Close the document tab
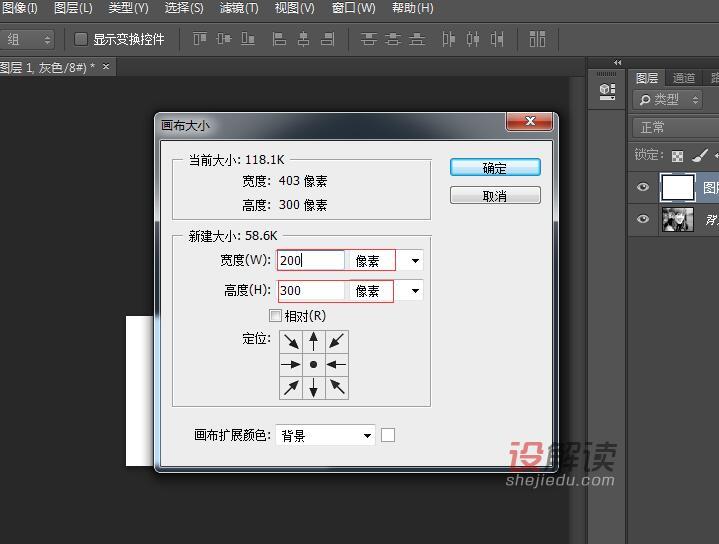 click(x=106, y=67)
